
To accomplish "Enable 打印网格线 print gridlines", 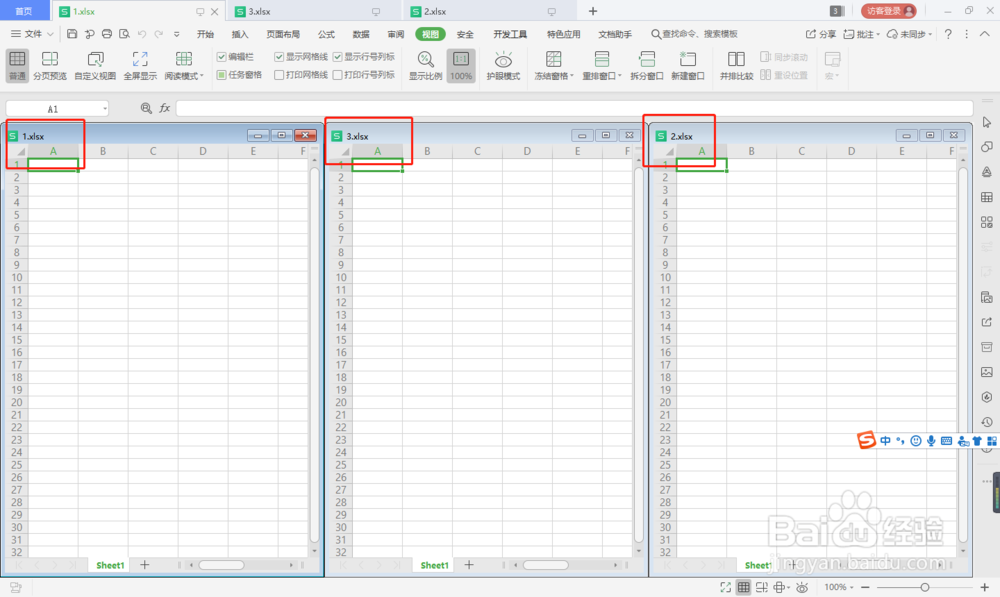I will 301,75.
